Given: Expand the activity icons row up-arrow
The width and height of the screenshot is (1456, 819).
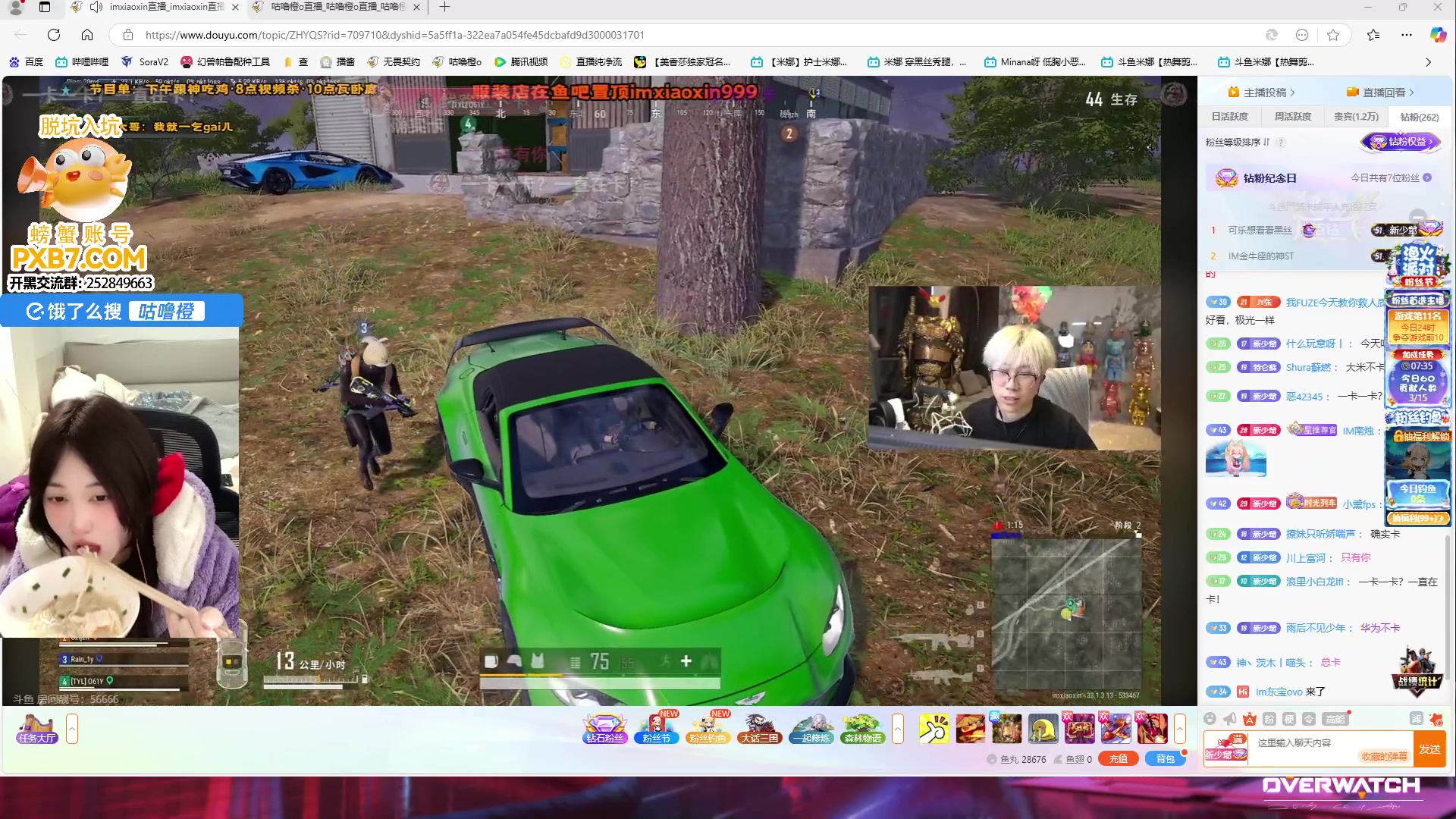Looking at the screenshot, I should [x=898, y=729].
